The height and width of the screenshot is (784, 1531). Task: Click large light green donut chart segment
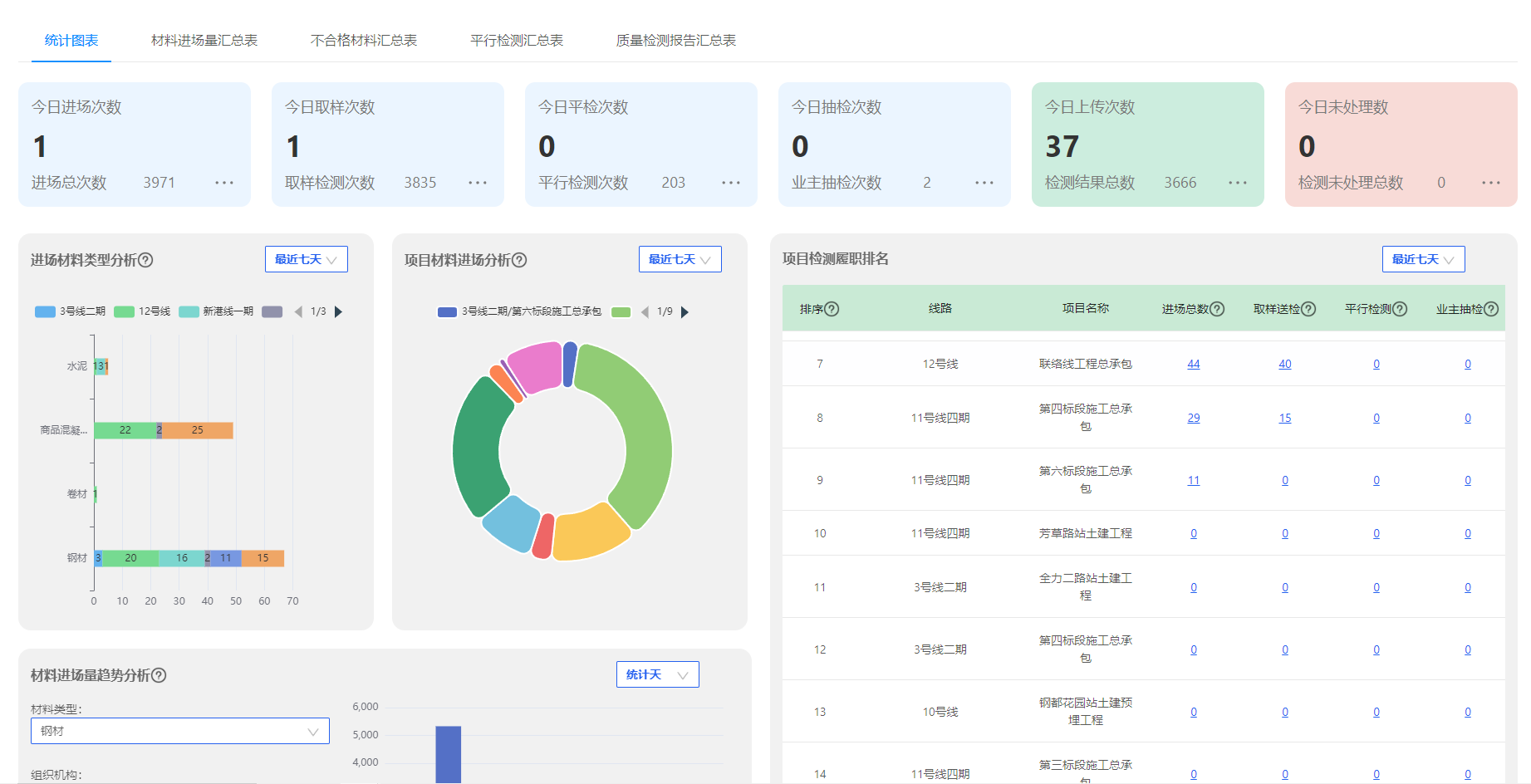point(646,432)
